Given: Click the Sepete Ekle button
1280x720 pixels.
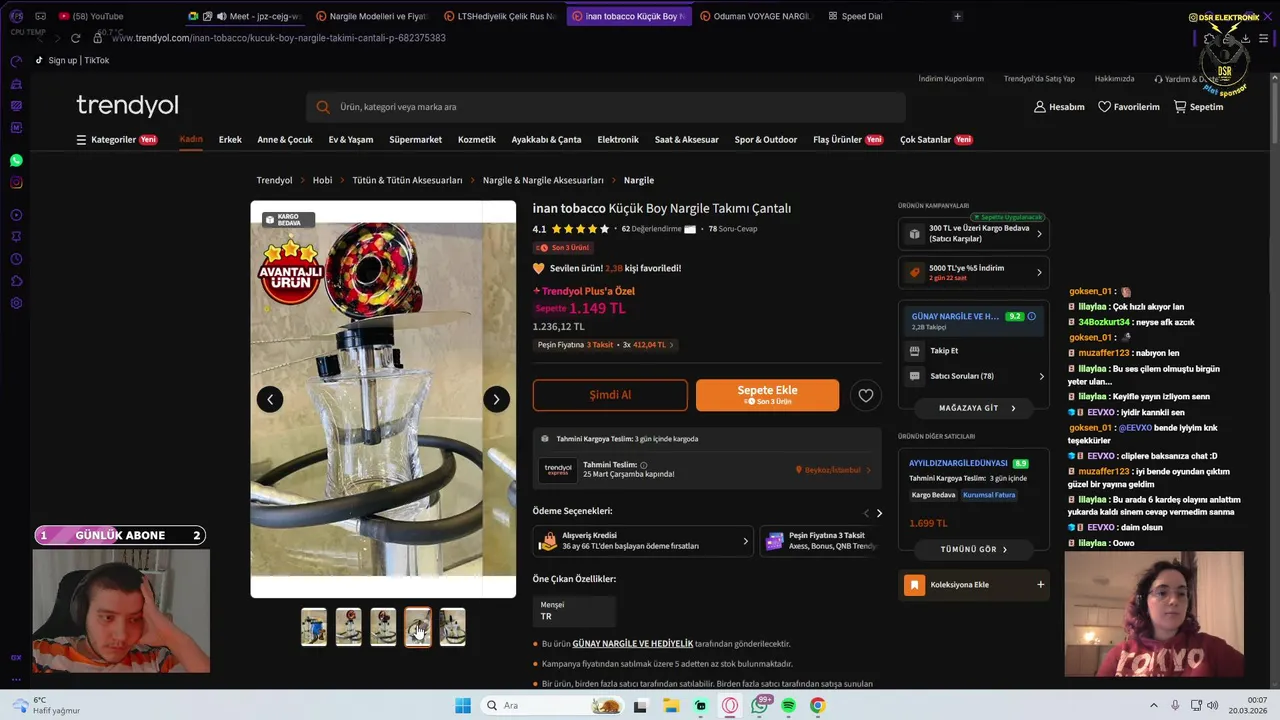Looking at the screenshot, I should pyautogui.click(x=767, y=395).
